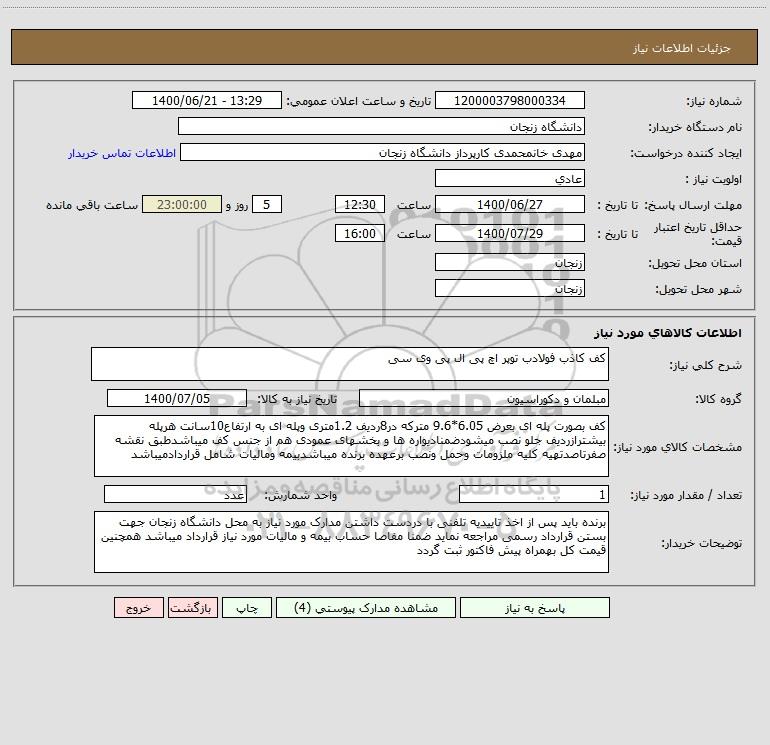Click the label 'تاریخ و ساعت اعلان عمومی:'
Screen dimensions: 770x745
[359, 101]
